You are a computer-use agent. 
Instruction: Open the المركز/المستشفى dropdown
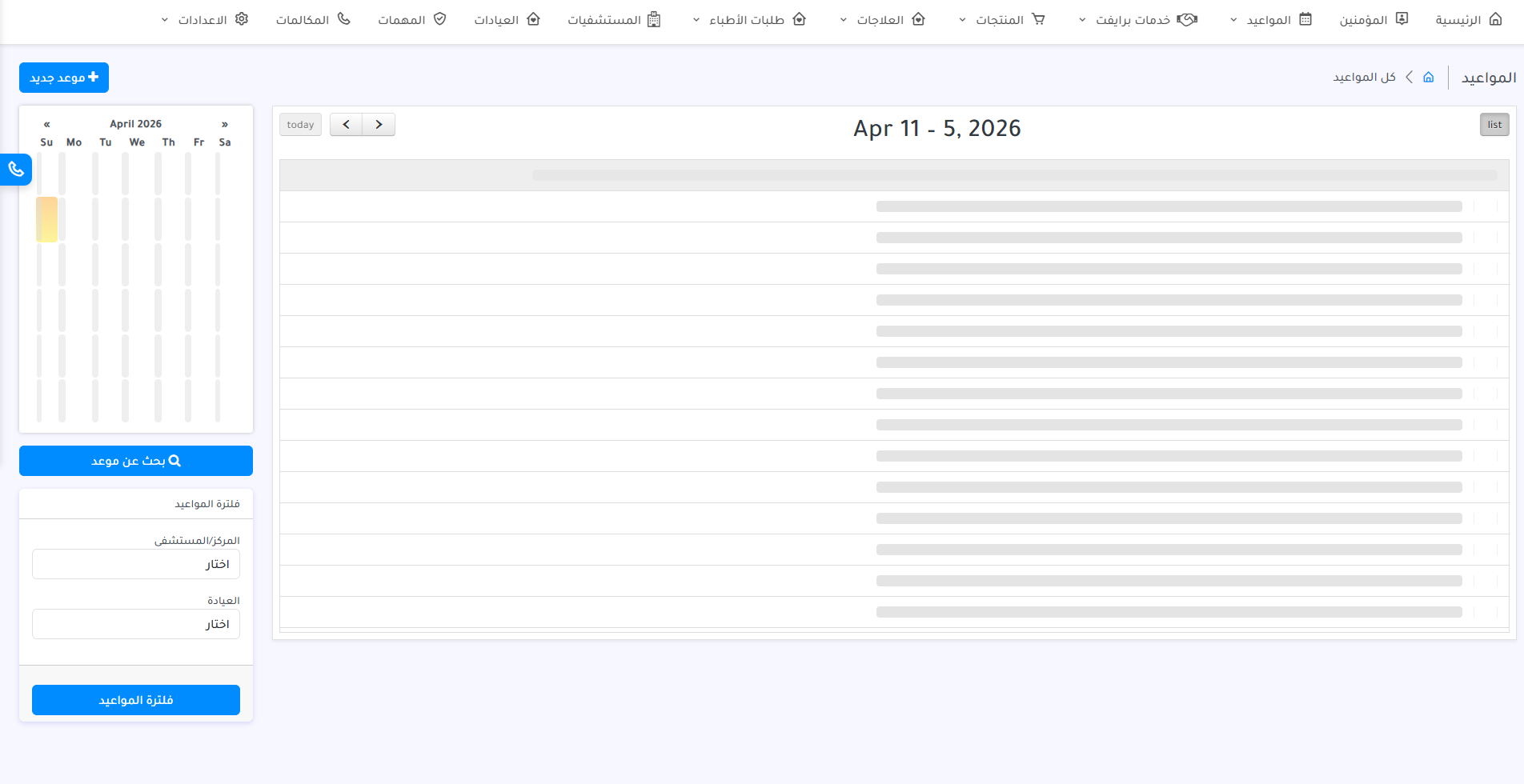pos(136,564)
